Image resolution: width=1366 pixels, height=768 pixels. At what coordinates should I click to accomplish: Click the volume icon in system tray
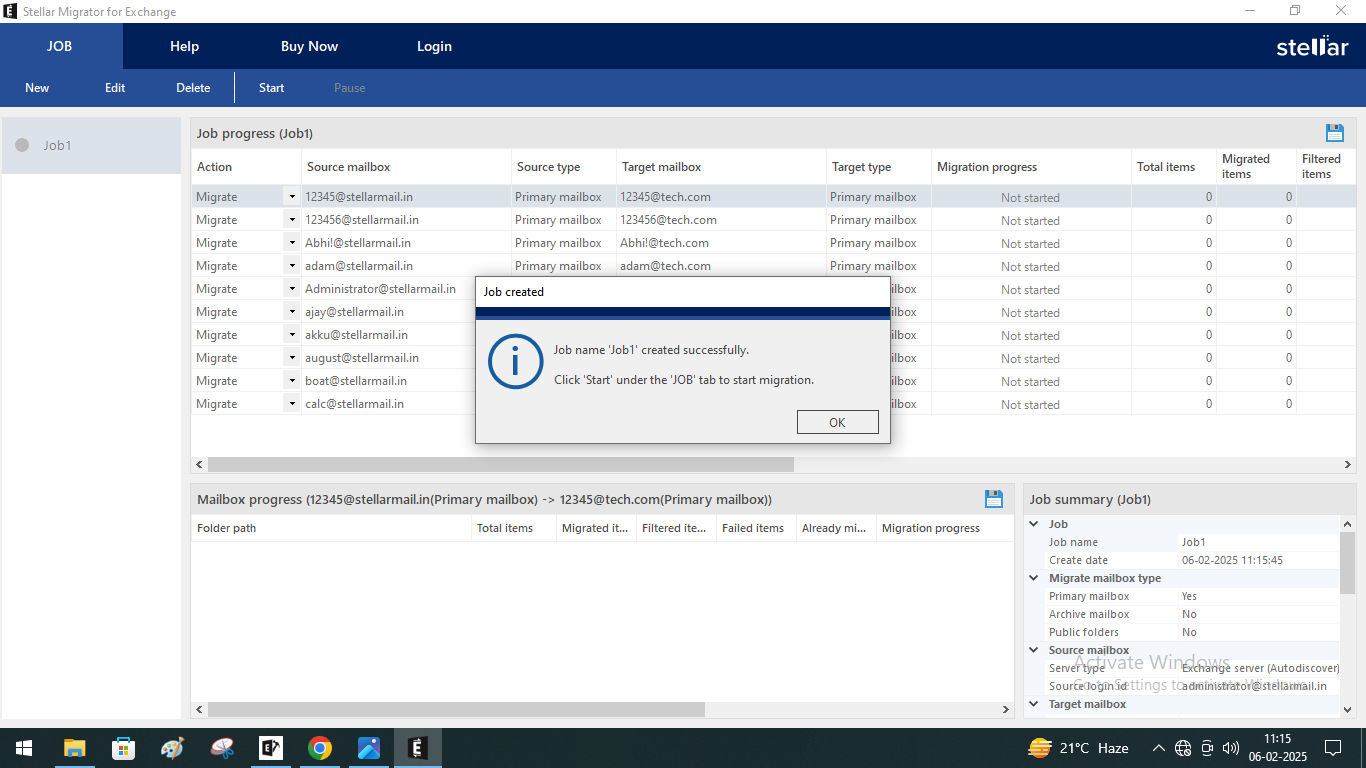click(1231, 748)
